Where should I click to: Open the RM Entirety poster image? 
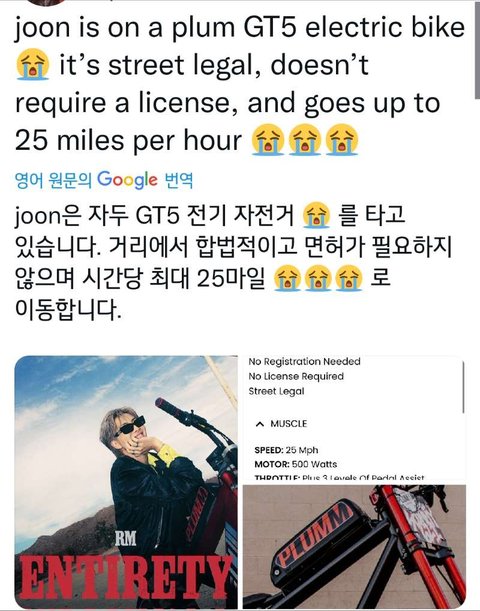pos(126,482)
